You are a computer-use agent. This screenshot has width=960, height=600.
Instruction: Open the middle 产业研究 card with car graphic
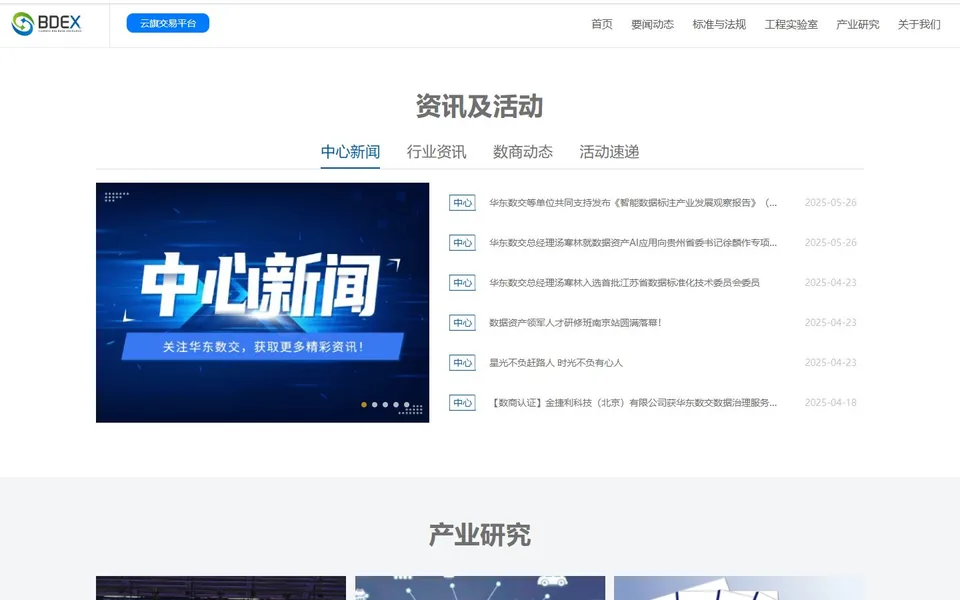click(480, 588)
